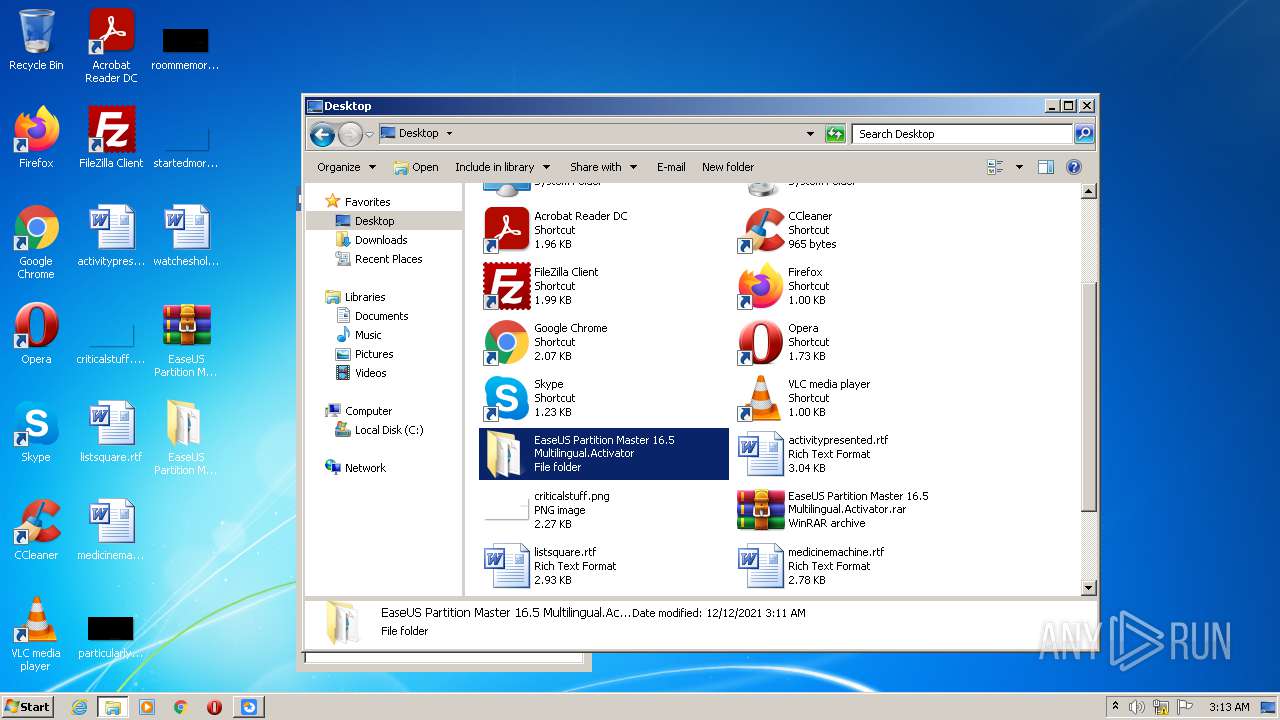This screenshot has width=1280, height=720.
Task: Click New folder on the toolbar
Action: (x=728, y=167)
